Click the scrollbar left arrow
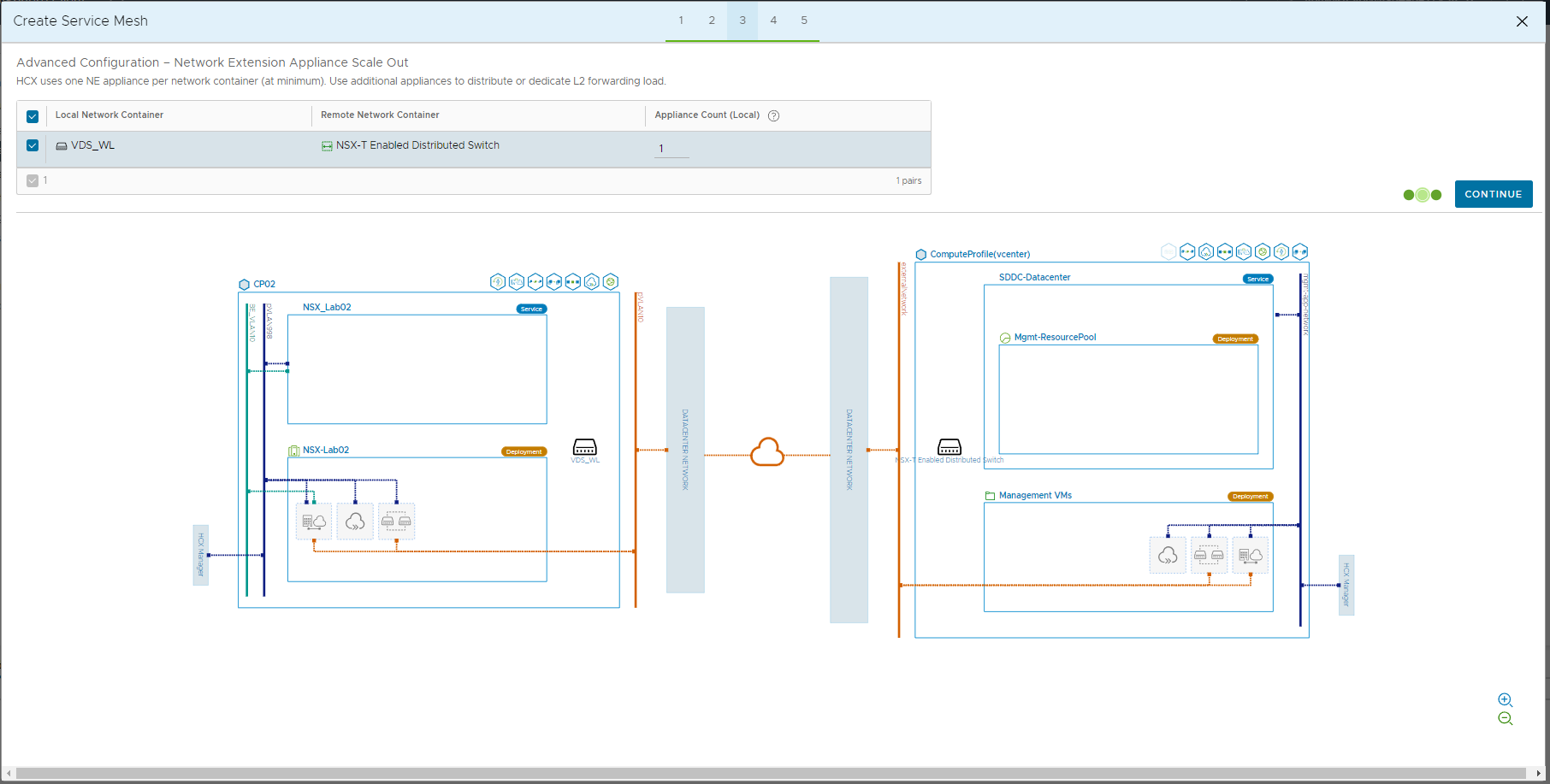Screen dimensions: 1550x784 [x=9, y=774]
